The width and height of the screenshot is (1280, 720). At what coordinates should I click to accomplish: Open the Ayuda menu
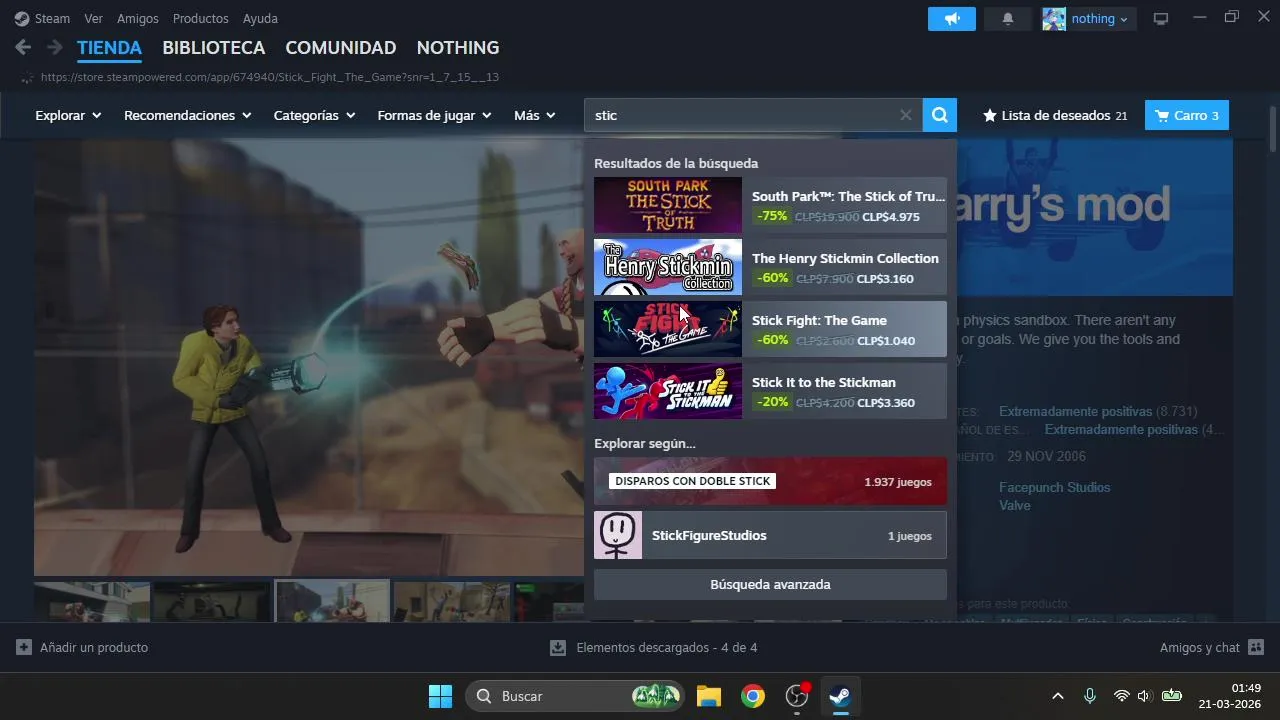point(260,18)
